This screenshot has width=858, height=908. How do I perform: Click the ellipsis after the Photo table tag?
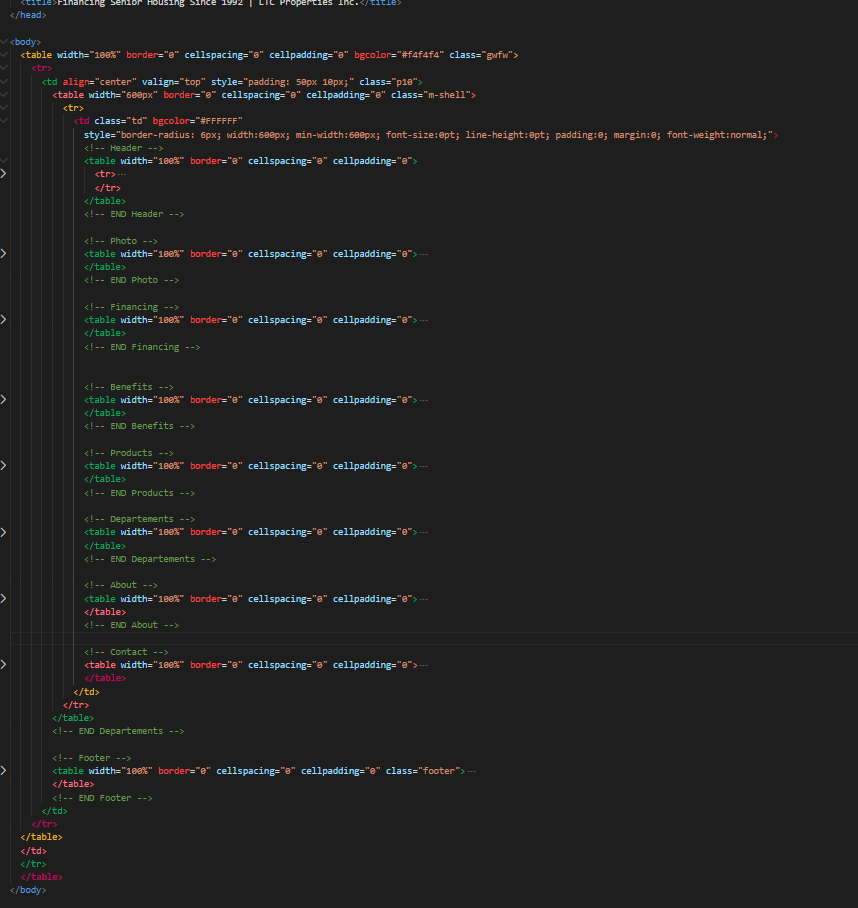tap(424, 254)
